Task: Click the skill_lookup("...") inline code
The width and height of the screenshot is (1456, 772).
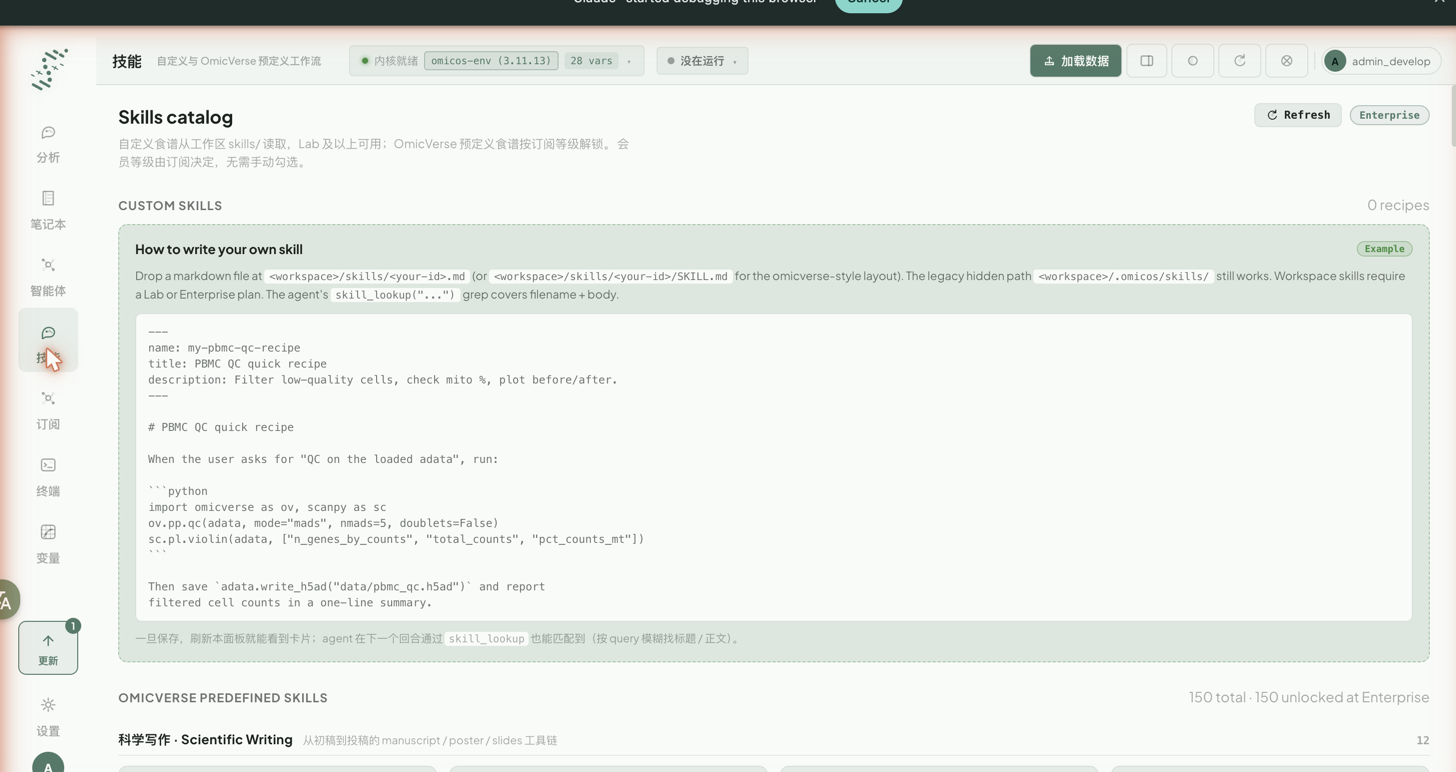Action: click(x=395, y=295)
